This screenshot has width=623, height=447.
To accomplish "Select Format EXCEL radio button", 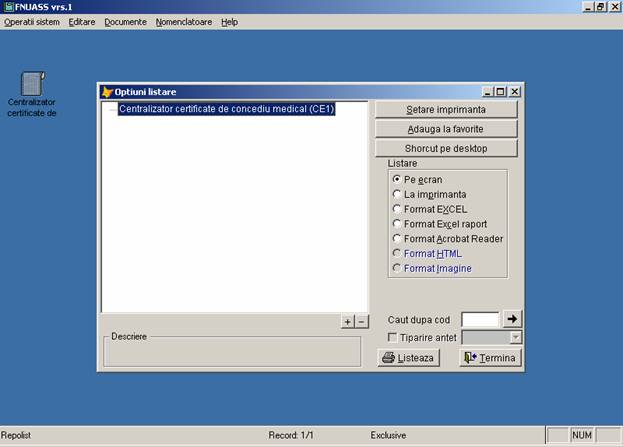I will coord(397,209).
